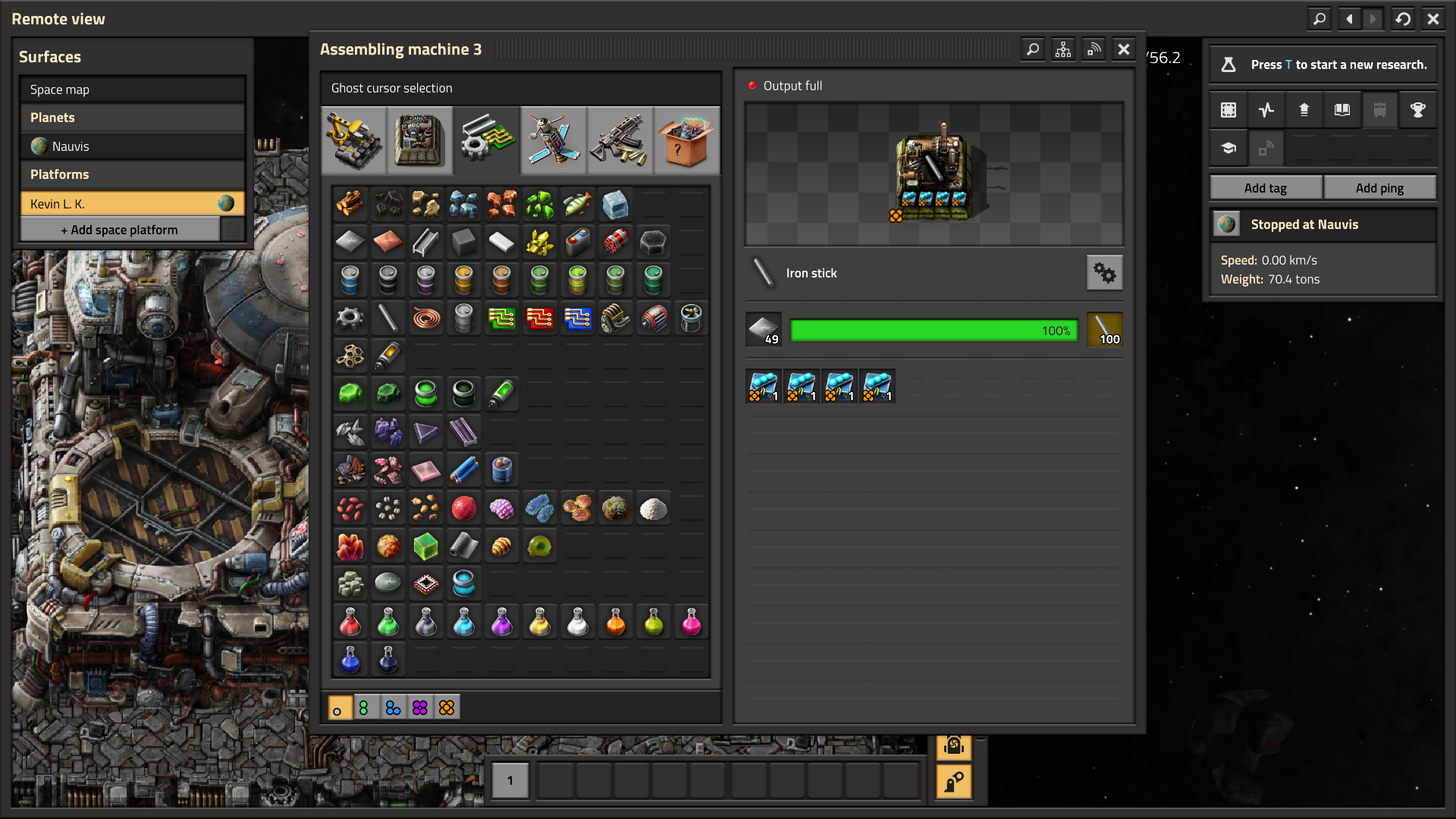Open the Intermediate products category tab
Image resolution: width=1456 pixels, height=819 pixels.
[x=486, y=141]
